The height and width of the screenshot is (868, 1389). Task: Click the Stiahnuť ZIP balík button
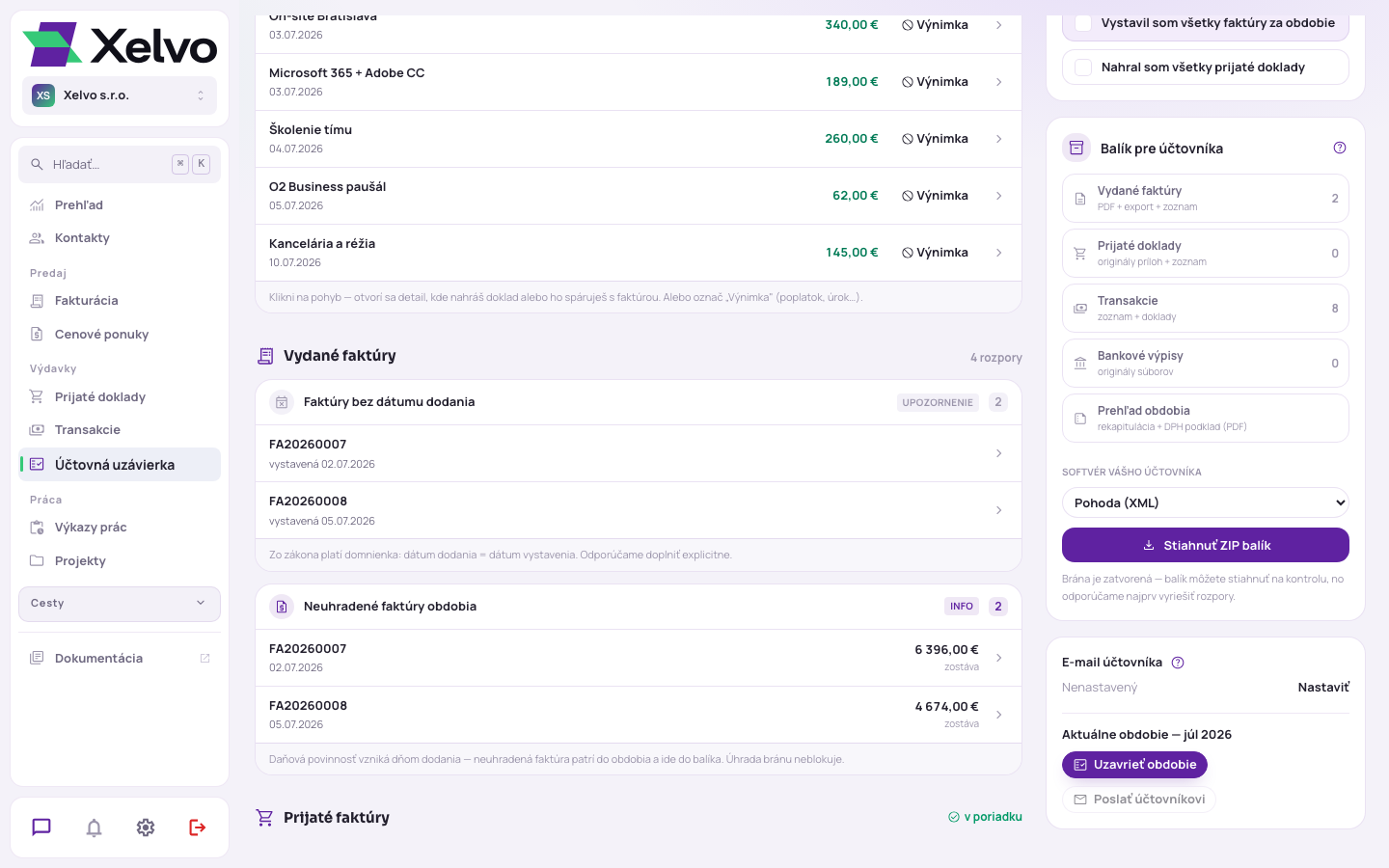[1206, 545]
